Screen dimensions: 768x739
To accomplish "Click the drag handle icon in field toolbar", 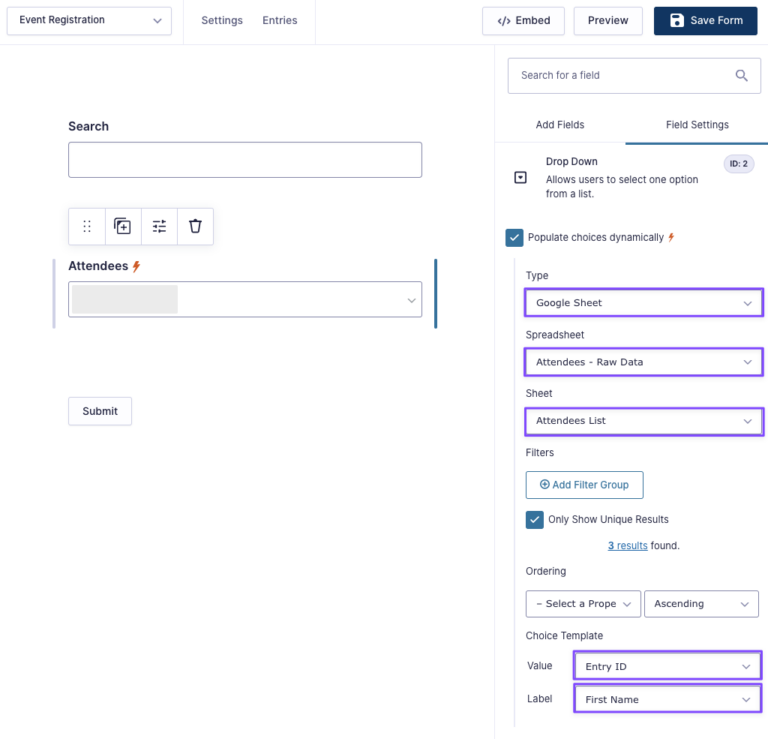I will [87, 226].
